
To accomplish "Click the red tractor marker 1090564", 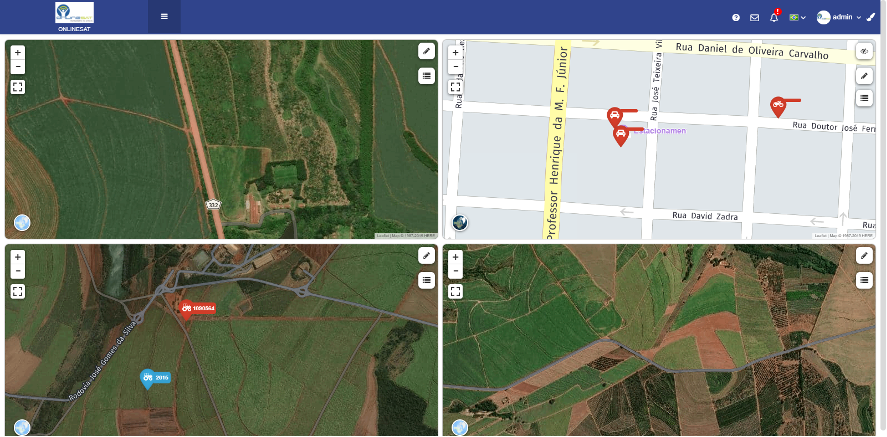I will pos(196,308).
